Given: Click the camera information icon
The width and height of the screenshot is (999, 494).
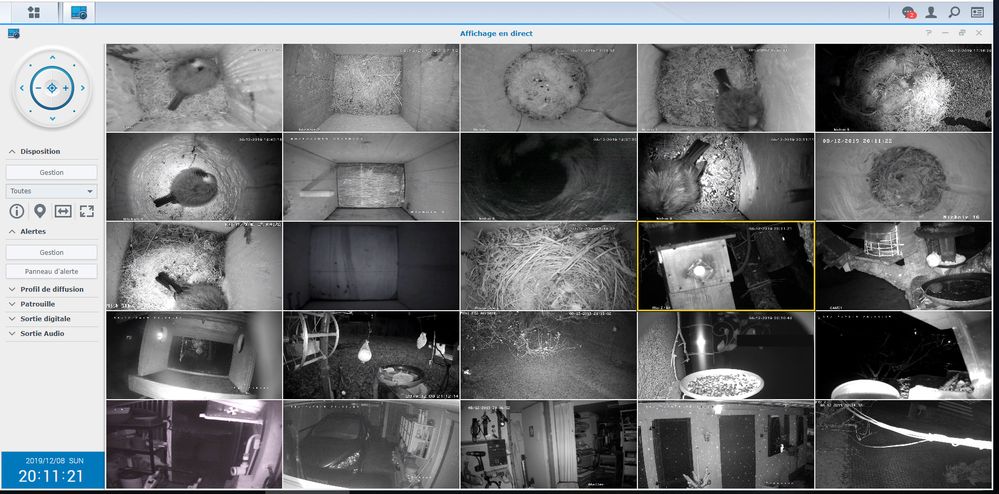Looking at the screenshot, I should click(17, 211).
